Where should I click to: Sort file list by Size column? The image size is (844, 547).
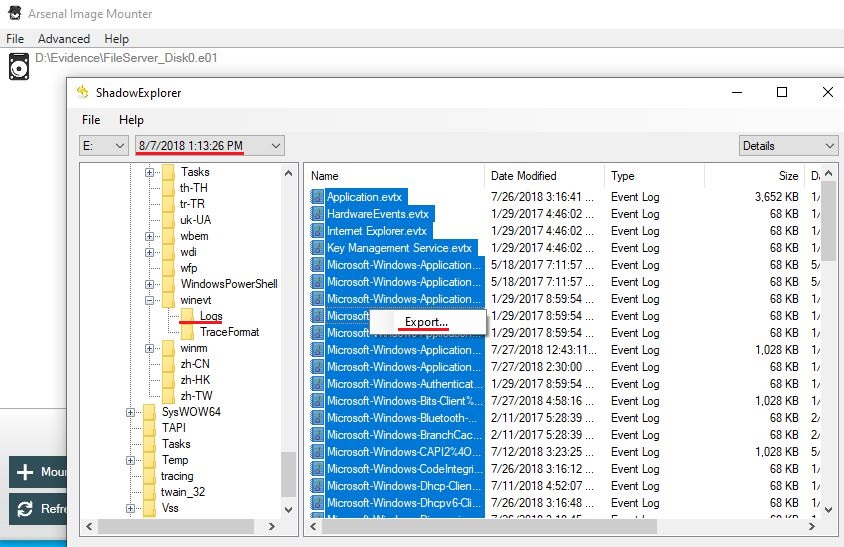click(754, 176)
